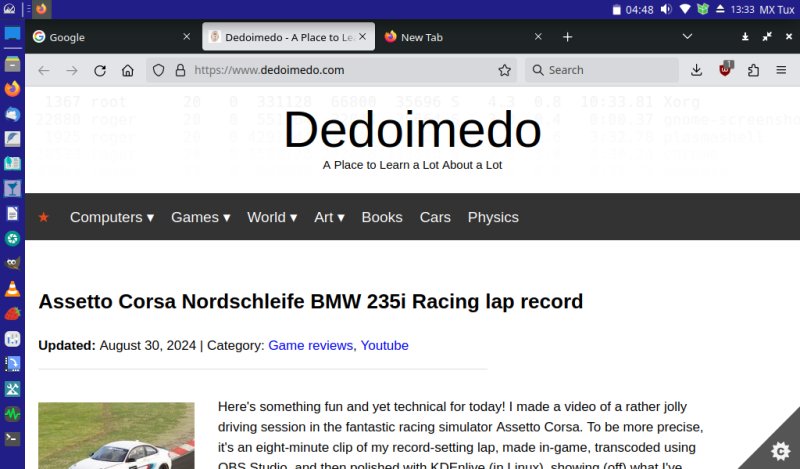
Task: Open the Firefox downloads panel
Action: coord(697,70)
